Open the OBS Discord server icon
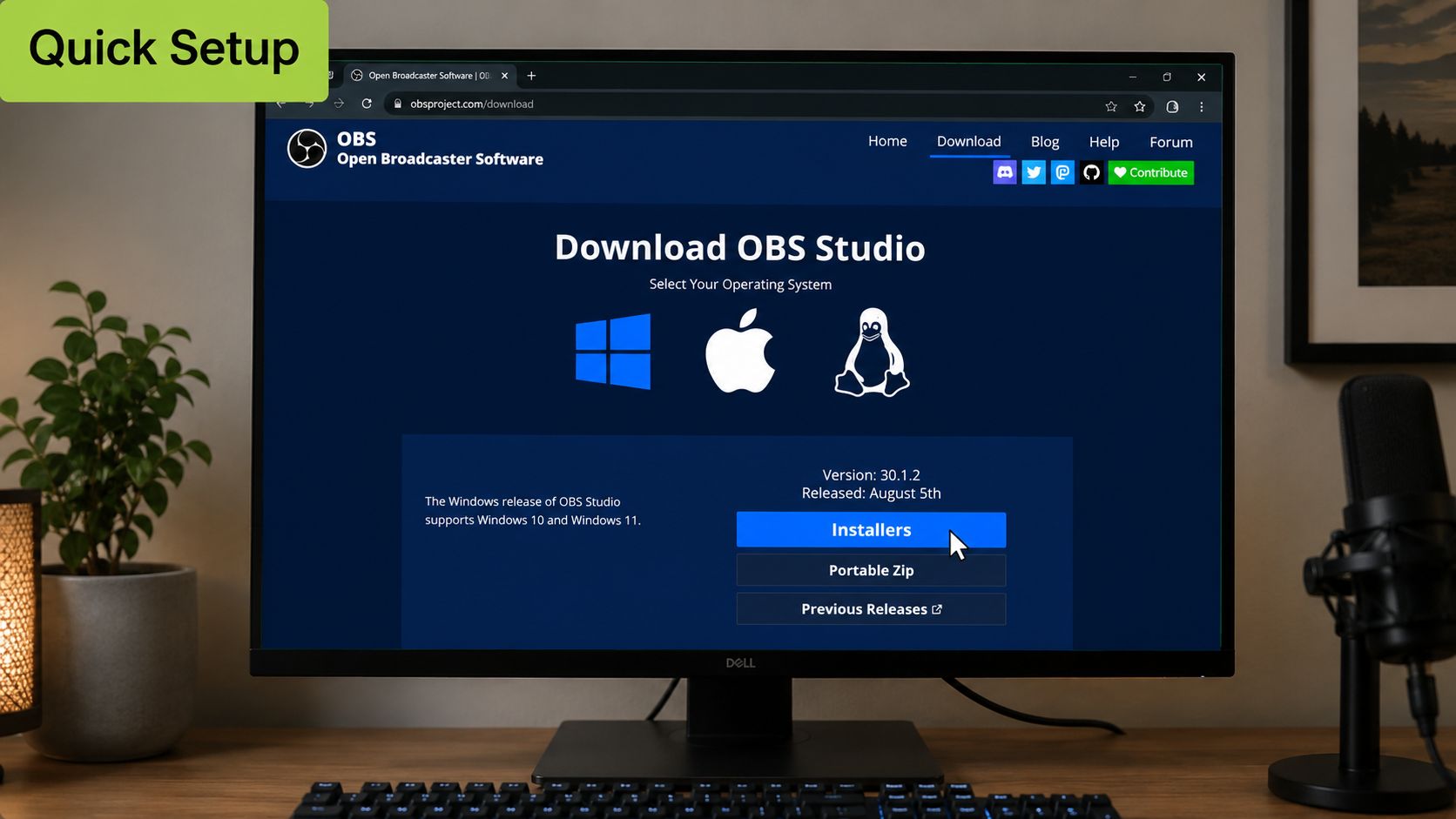 click(x=1005, y=172)
